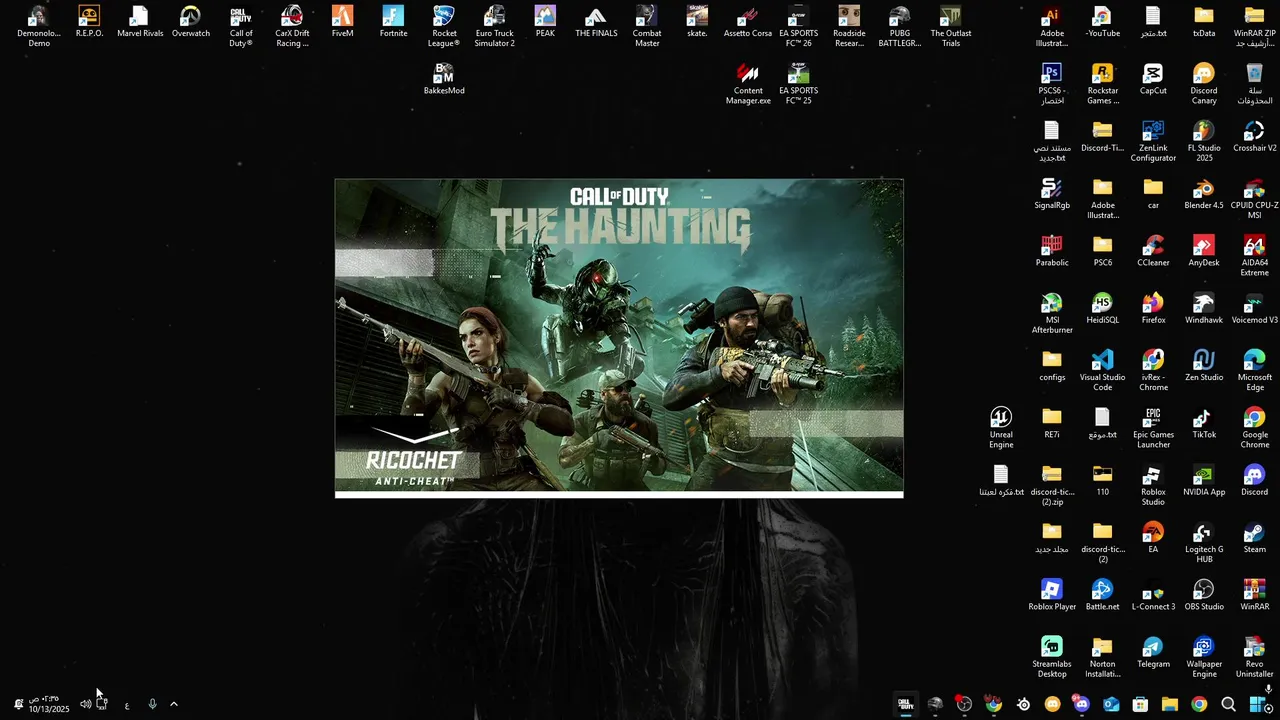Toggle the microphone tray icon

tap(152, 704)
